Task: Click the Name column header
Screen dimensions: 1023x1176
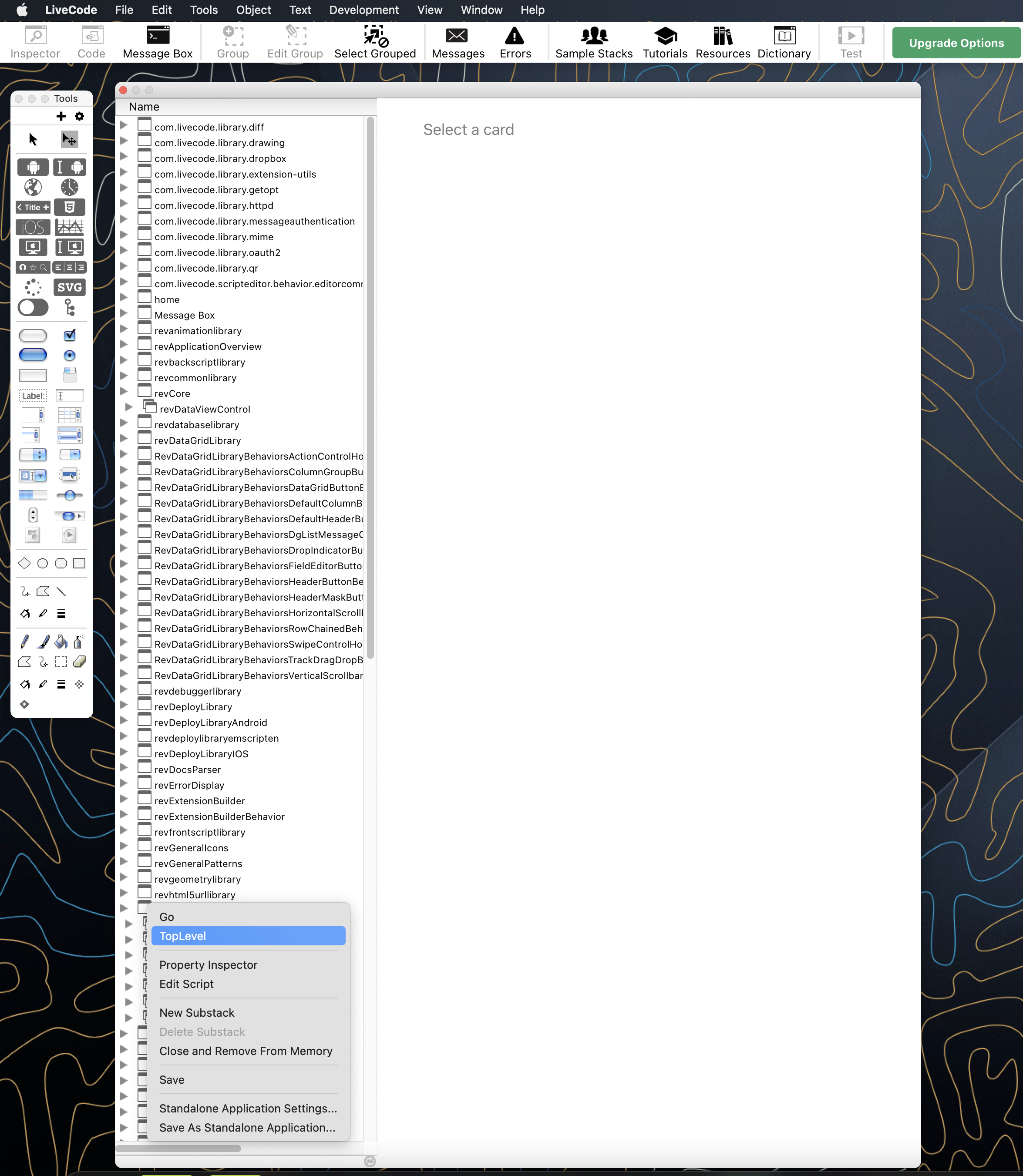Action: (246, 107)
